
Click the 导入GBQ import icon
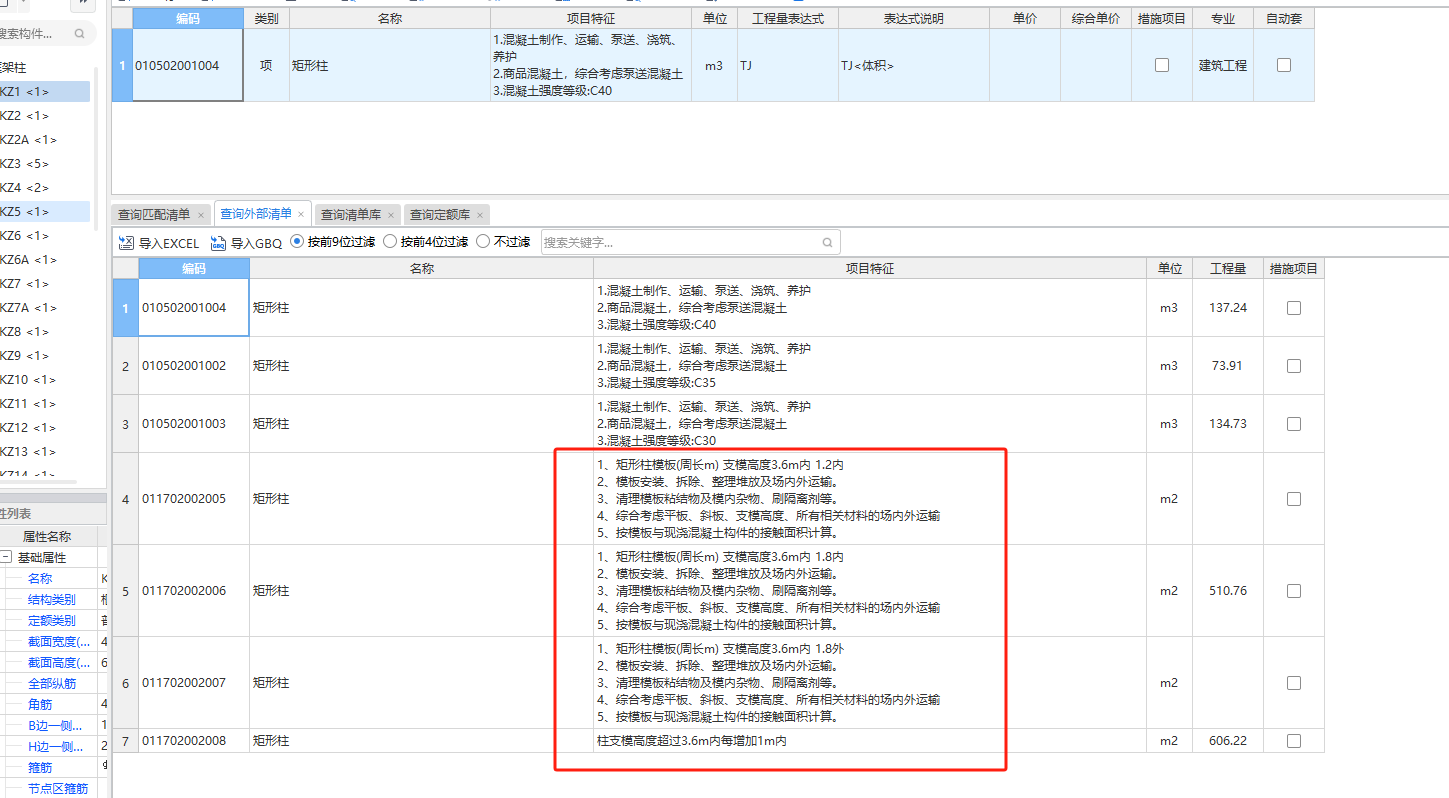(218, 242)
